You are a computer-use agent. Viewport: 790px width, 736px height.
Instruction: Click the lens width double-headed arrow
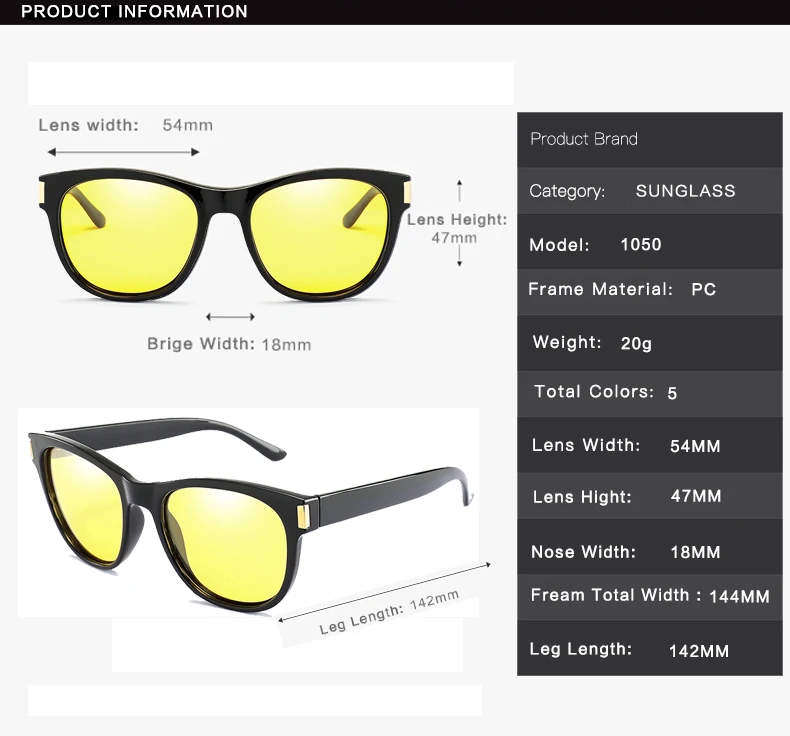click(123, 152)
